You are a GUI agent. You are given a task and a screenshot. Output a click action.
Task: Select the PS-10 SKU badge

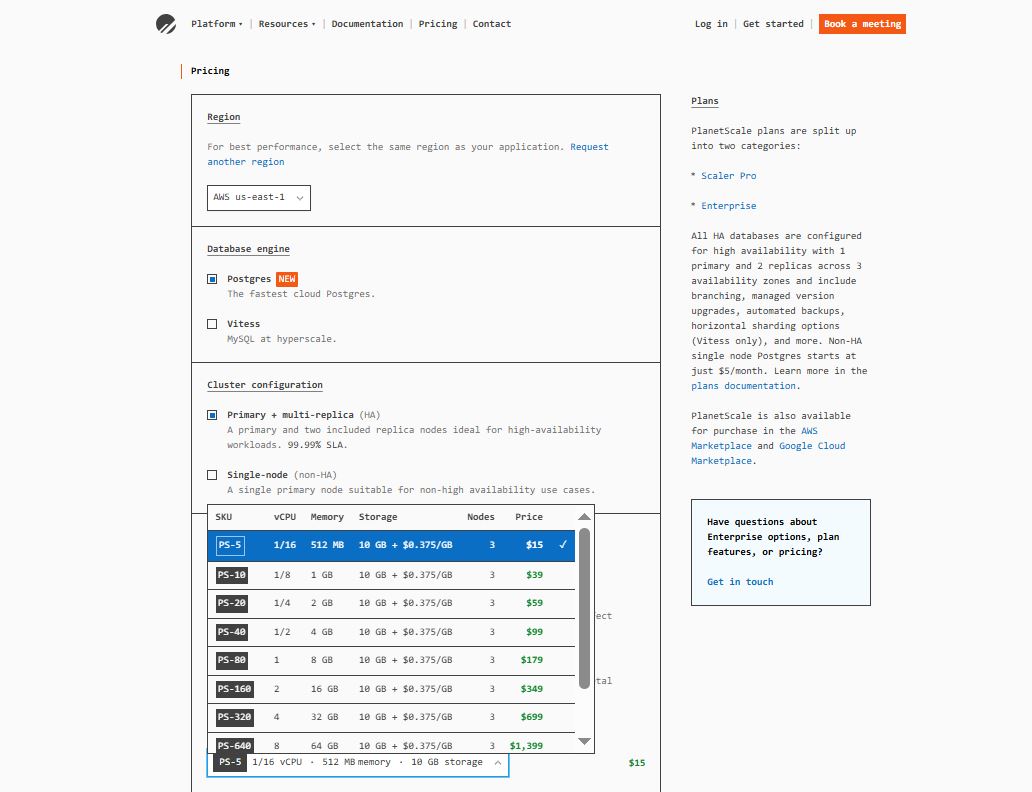pos(231,575)
